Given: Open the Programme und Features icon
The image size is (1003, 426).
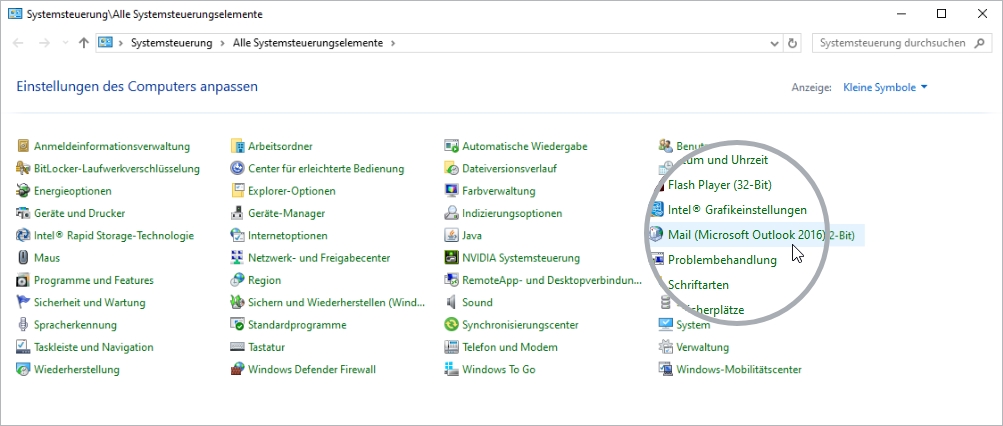Looking at the screenshot, I should pyautogui.click(x=23, y=280).
